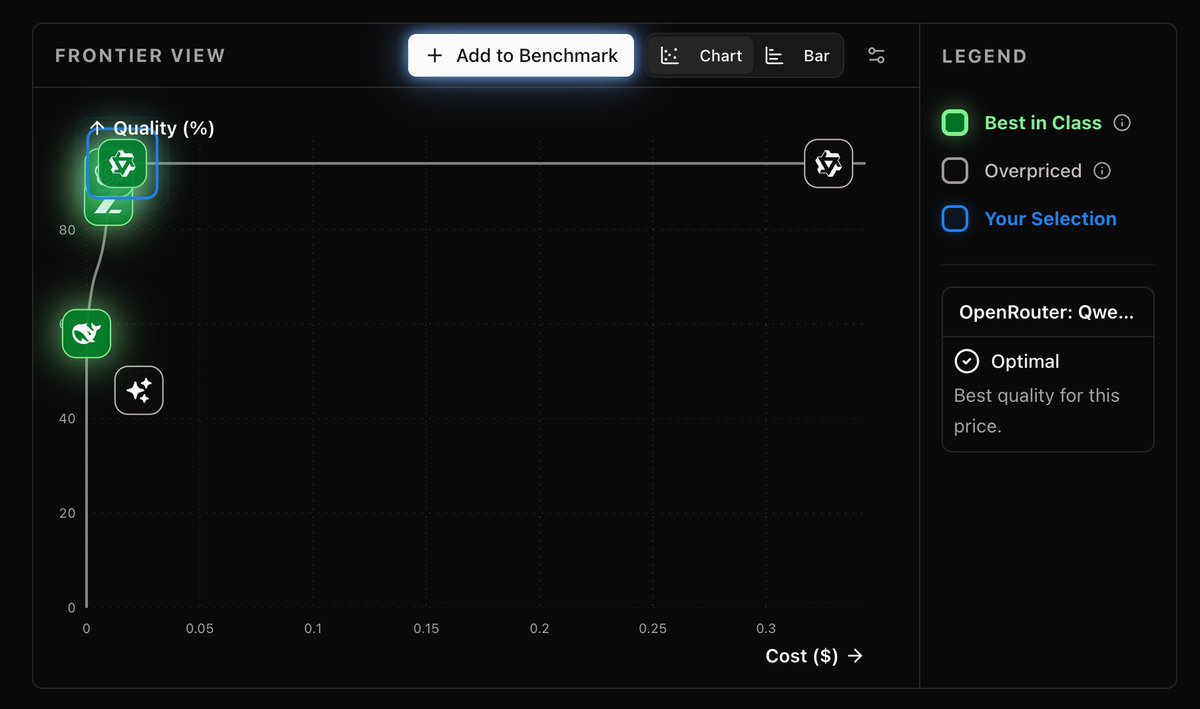Click the Add to Benchmark button

(521, 56)
